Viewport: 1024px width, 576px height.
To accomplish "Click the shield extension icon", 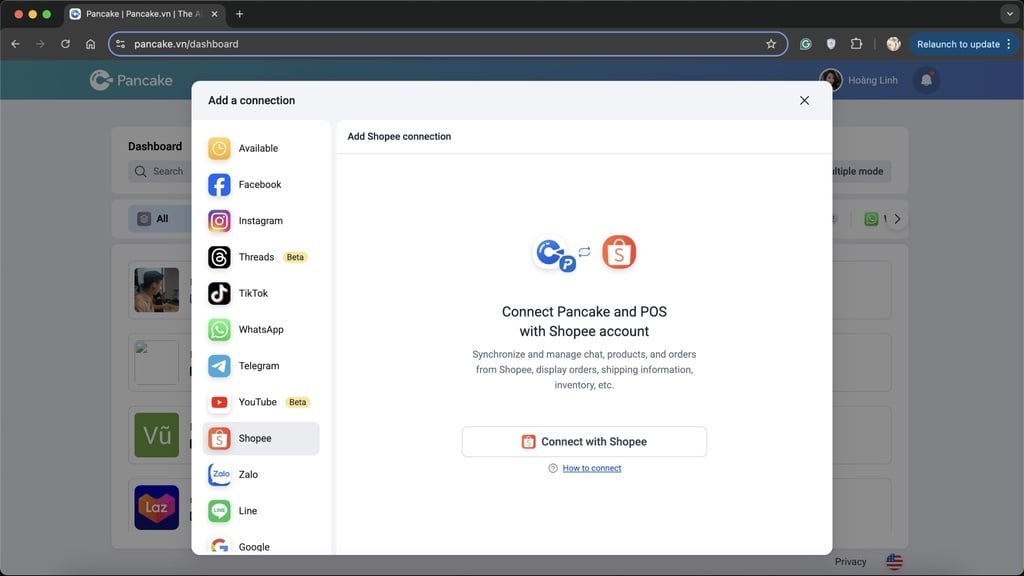I will [x=831, y=44].
